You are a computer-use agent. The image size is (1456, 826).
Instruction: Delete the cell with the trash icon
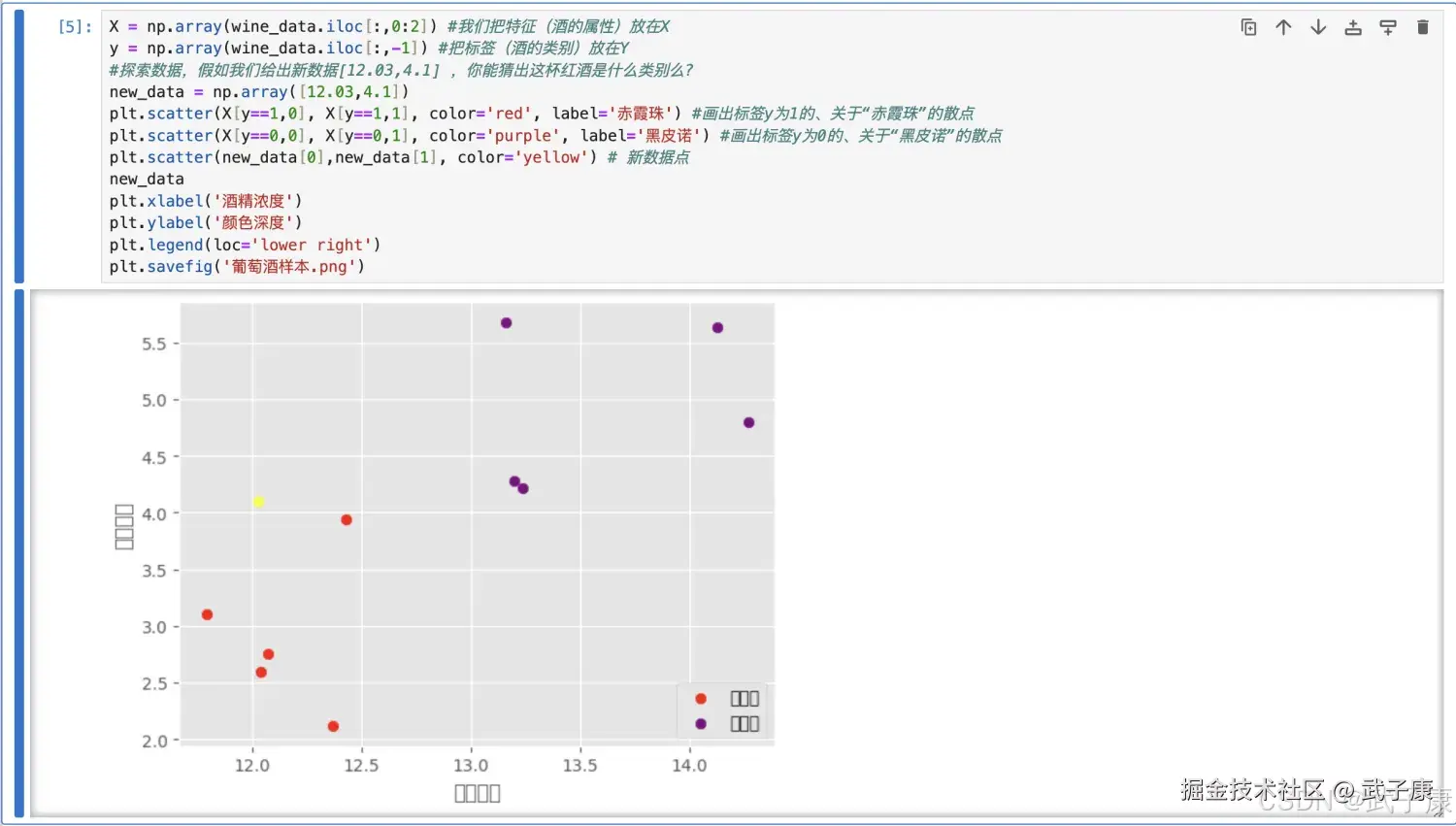[x=1423, y=27]
